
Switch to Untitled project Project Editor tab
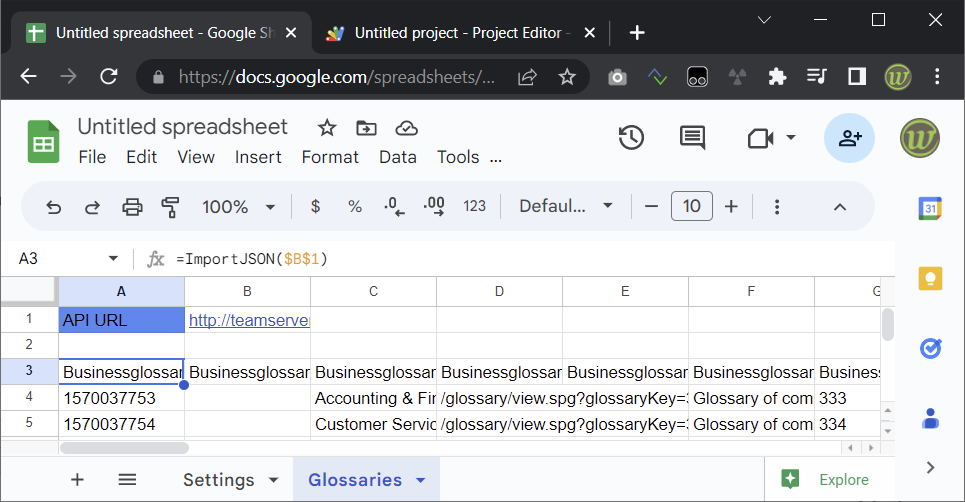pos(460,33)
